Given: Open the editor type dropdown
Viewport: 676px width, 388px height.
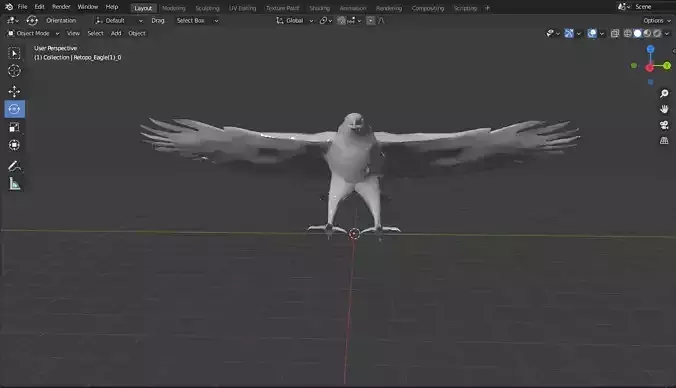Looking at the screenshot, I should 13,20.
